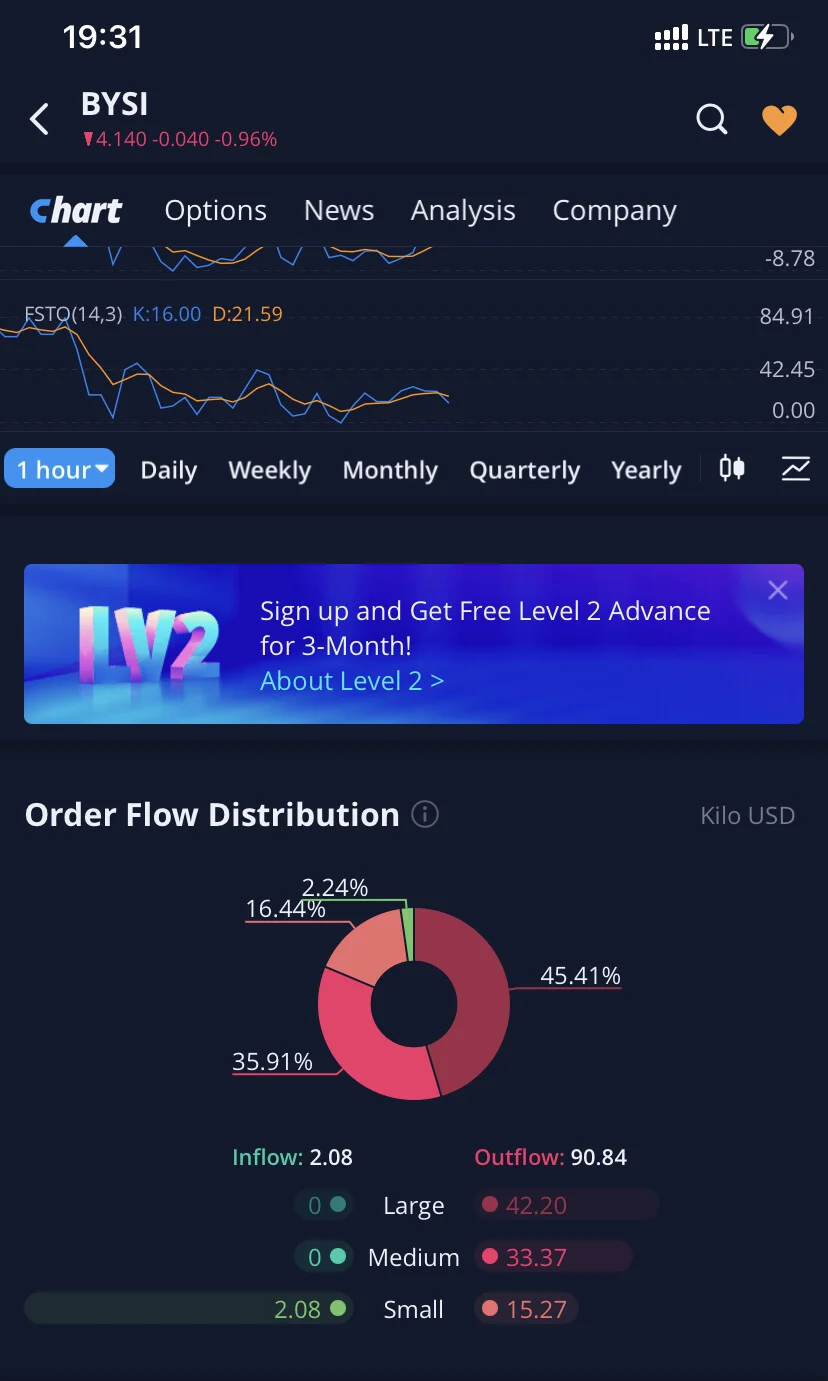Switch chart to Weekly interval
This screenshot has height=1381, width=828.
click(x=269, y=470)
